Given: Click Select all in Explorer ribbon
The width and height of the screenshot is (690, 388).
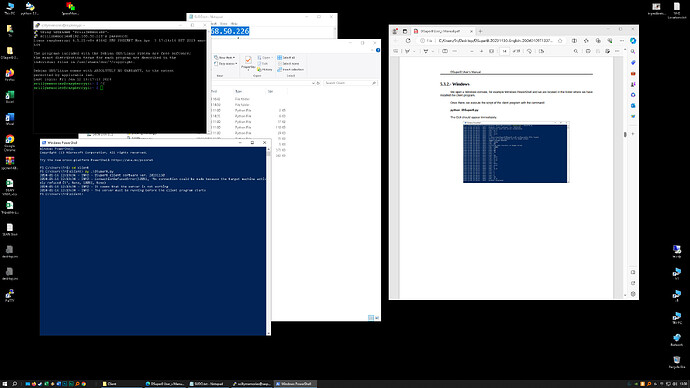Looking at the screenshot, I should coord(286,58).
